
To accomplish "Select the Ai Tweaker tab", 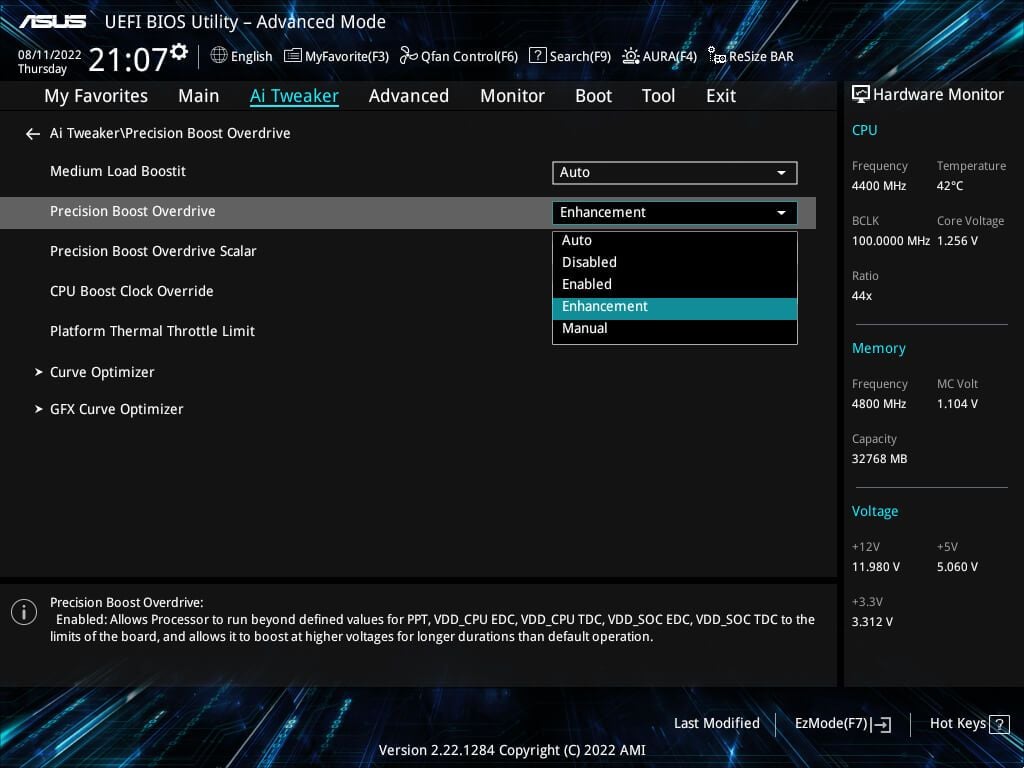I will [294, 96].
